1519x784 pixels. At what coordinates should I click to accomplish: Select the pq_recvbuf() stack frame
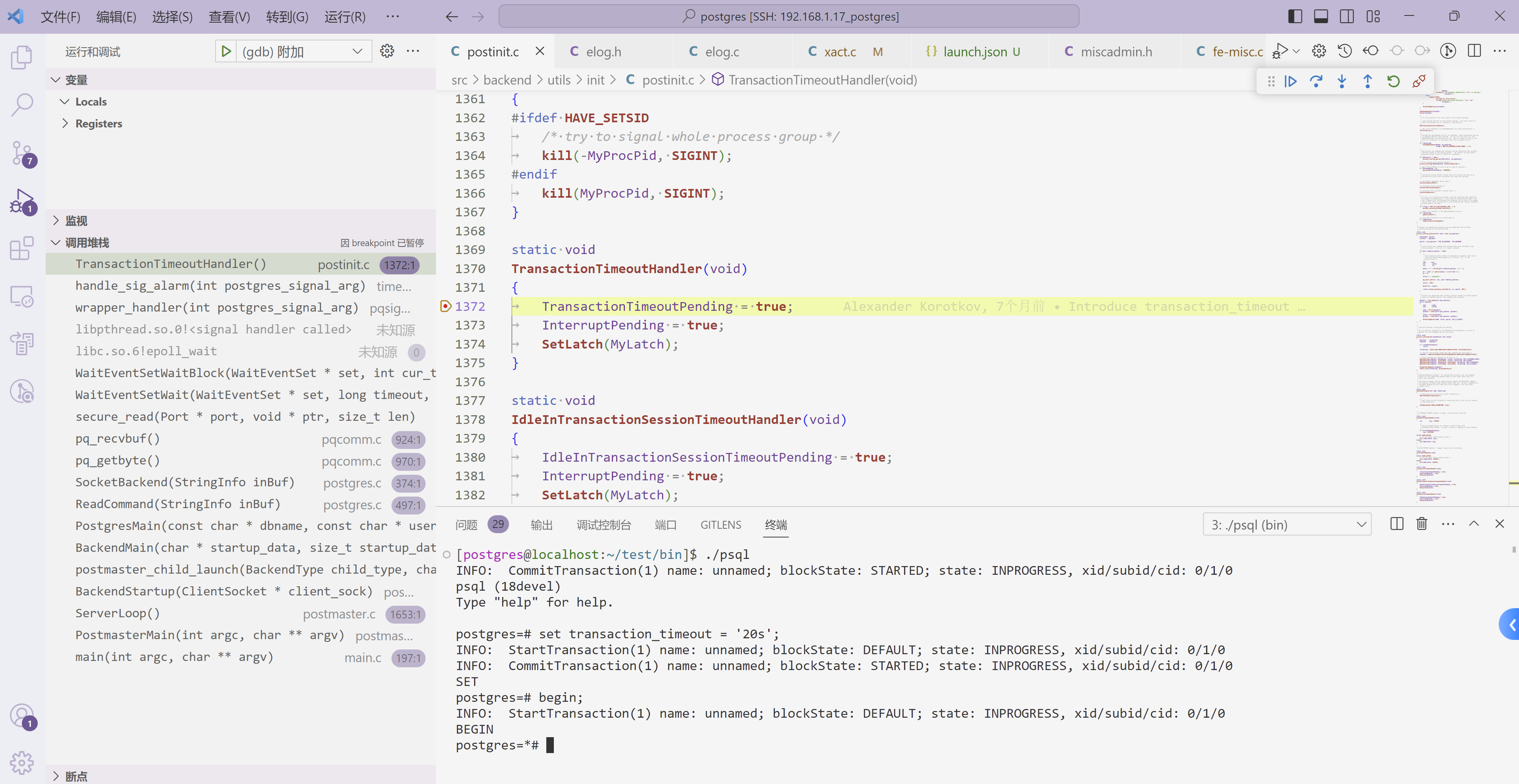[x=118, y=439]
